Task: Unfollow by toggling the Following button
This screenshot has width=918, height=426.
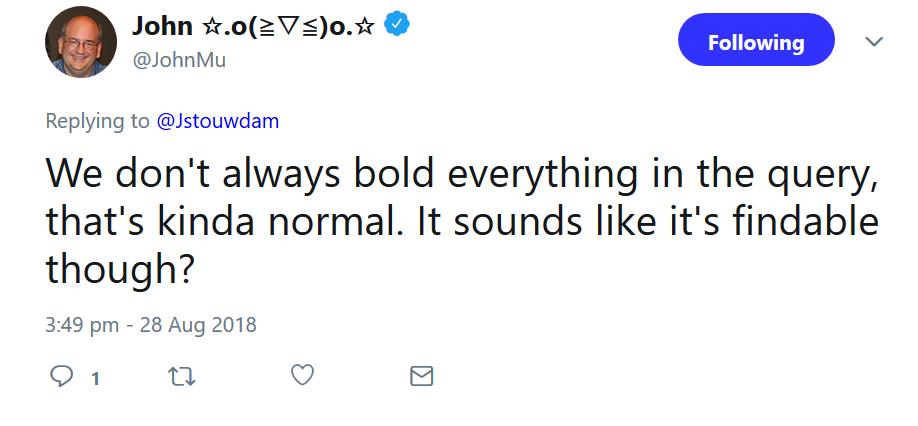Action: pos(755,42)
